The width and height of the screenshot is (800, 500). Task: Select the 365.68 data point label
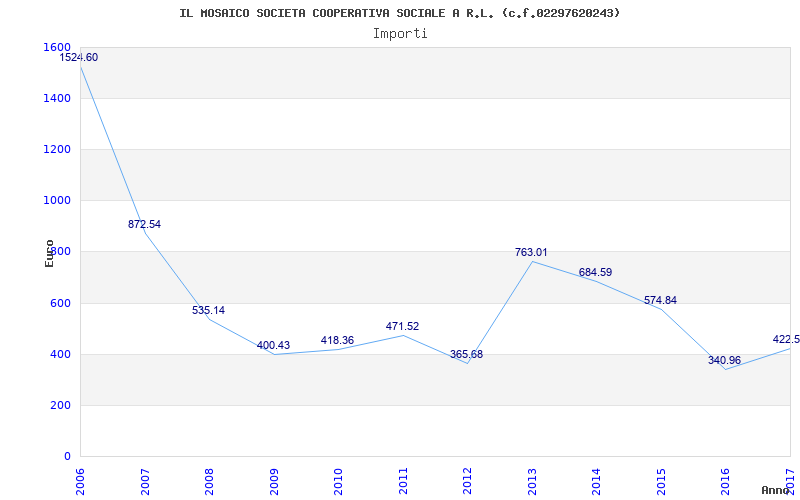coord(466,354)
